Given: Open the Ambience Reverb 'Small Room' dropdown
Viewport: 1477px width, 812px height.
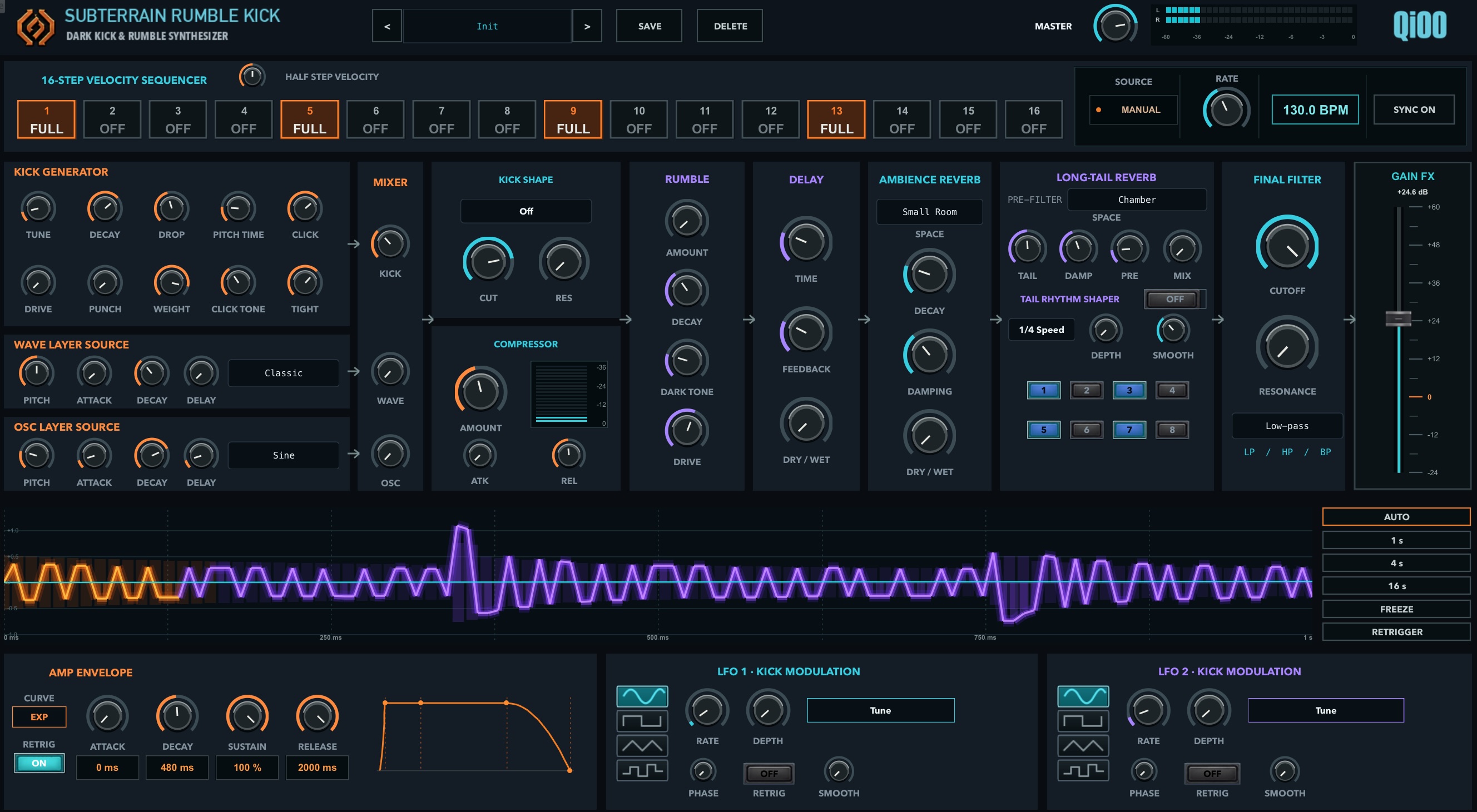Looking at the screenshot, I should coord(929,212).
